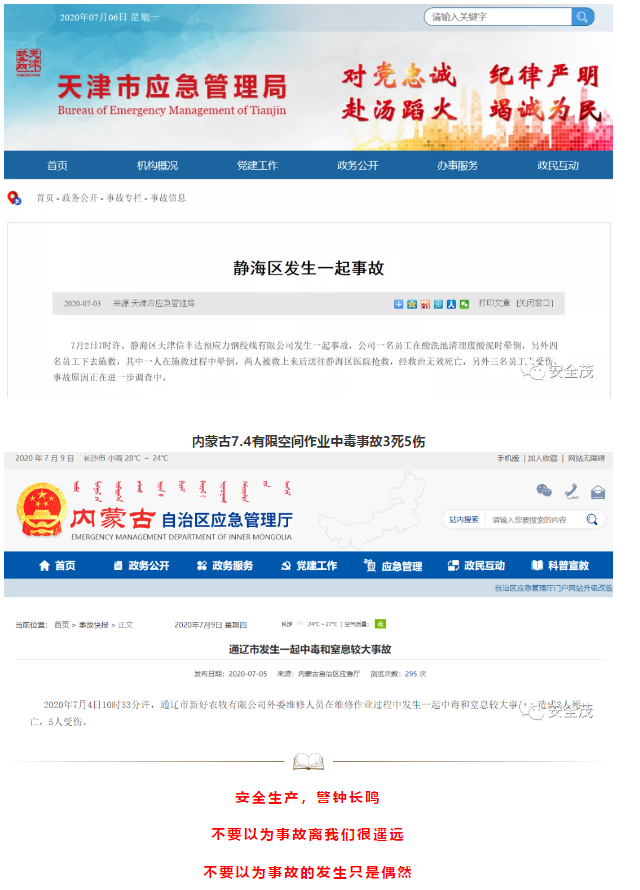Viewport: 640px width, 890px height.
Task: Click the blue plus share icon
Action: (398, 303)
